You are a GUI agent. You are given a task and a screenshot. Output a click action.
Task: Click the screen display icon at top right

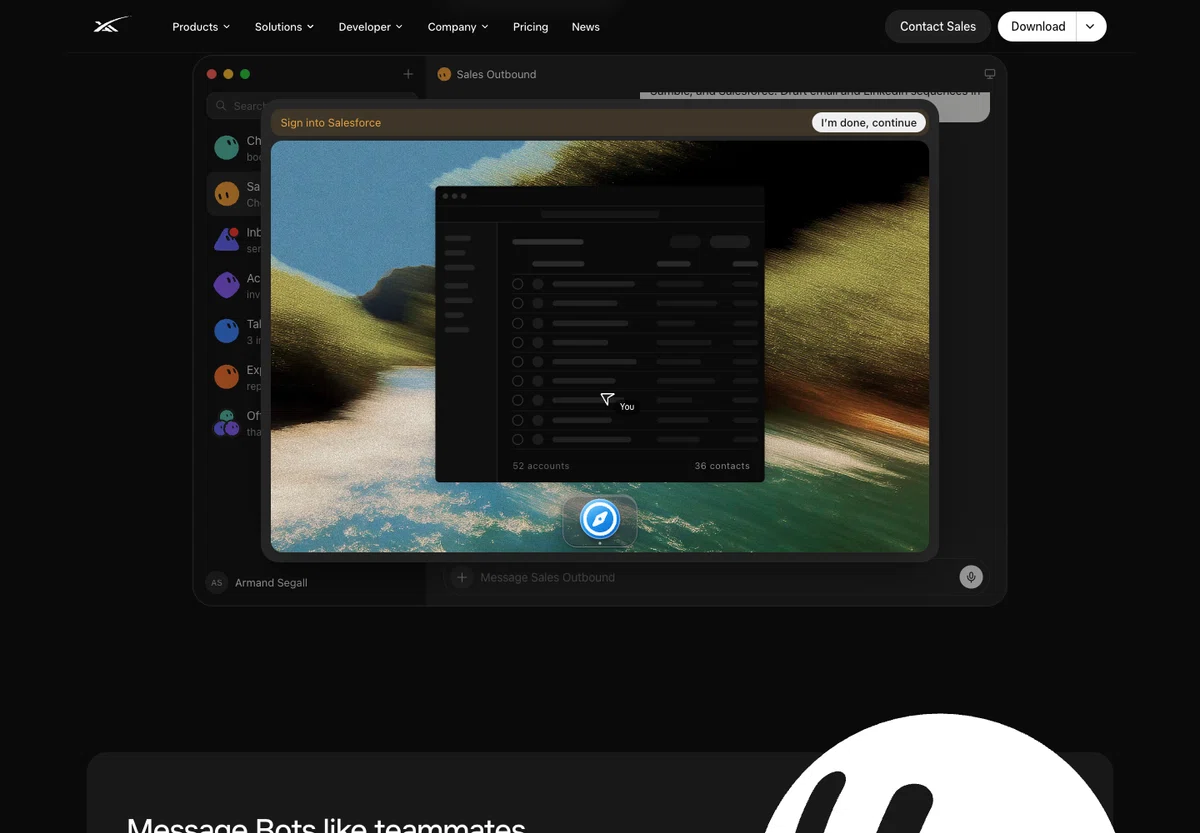[990, 74]
